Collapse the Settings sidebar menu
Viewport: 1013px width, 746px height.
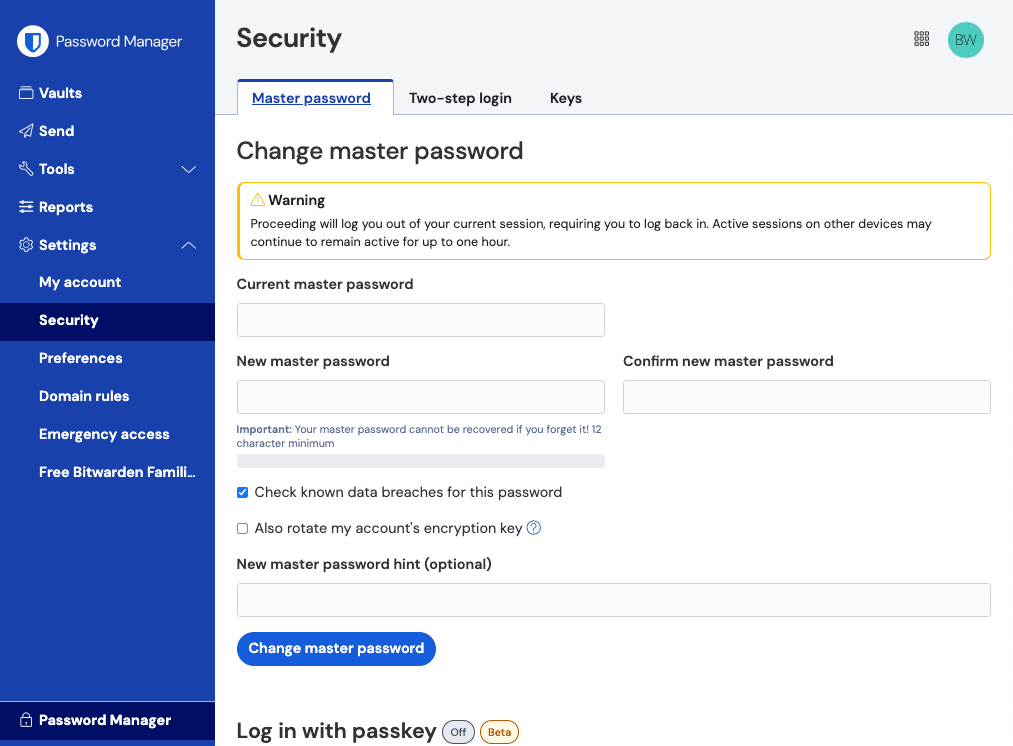tap(188, 245)
